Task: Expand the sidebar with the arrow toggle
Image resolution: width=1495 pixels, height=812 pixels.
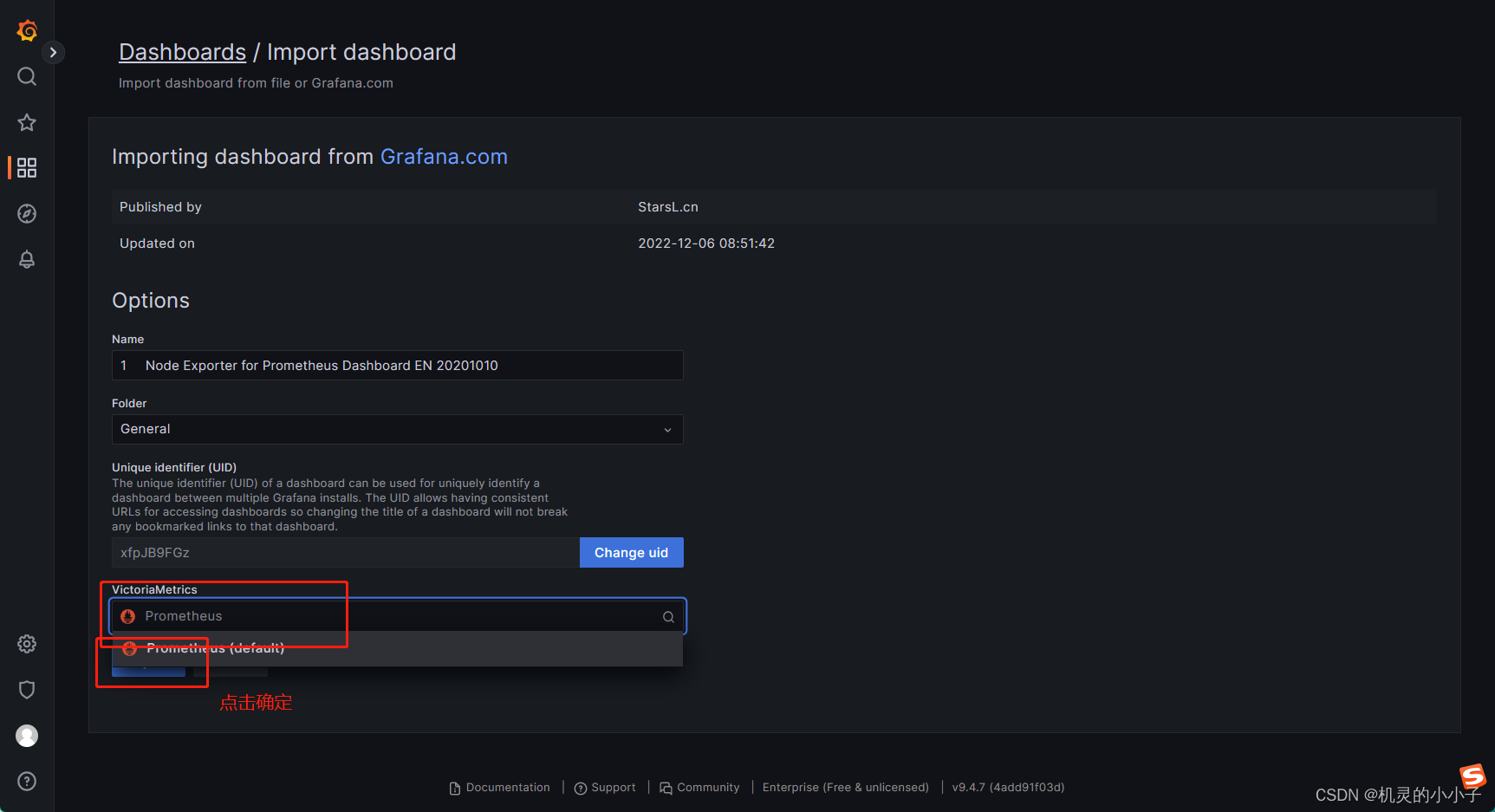Action: pyautogui.click(x=53, y=53)
